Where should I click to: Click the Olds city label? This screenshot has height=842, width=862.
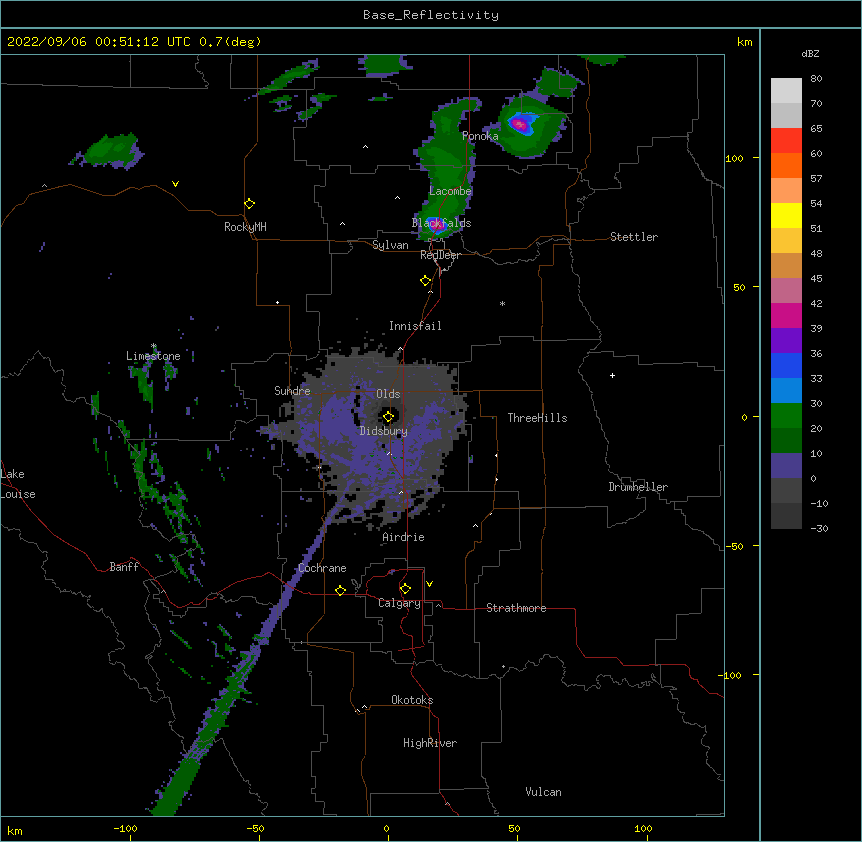[388, 394]
